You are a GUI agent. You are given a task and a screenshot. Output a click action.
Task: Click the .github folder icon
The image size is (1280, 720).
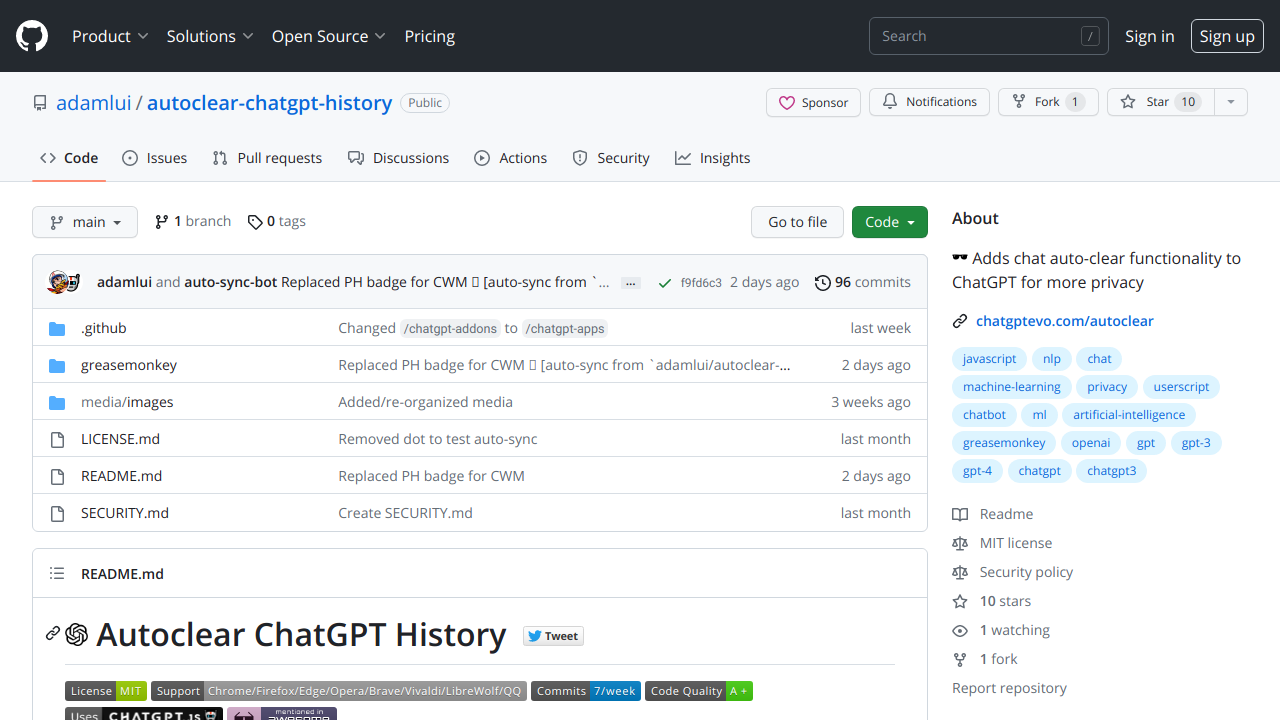coord(57,328)
